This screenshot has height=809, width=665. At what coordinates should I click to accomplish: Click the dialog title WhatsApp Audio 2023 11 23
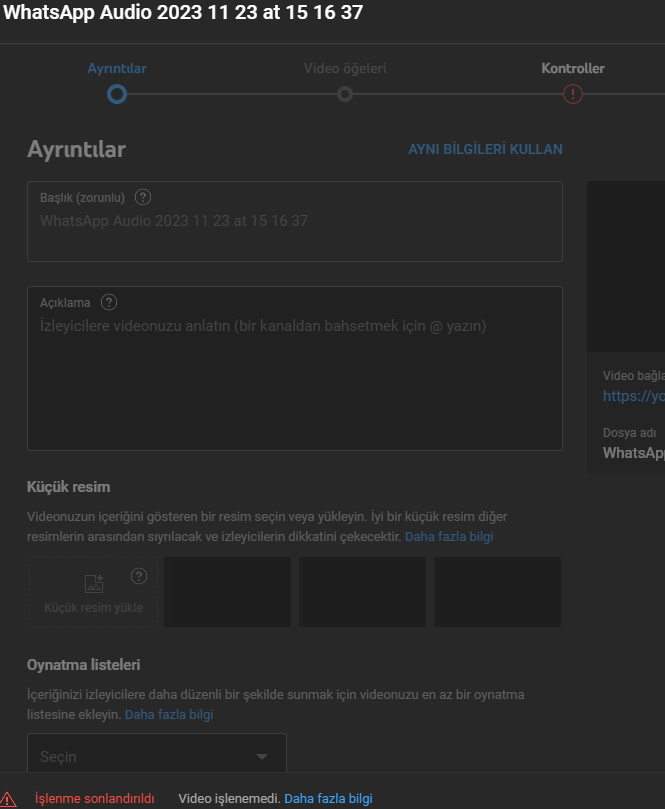[x=183, y=12]
